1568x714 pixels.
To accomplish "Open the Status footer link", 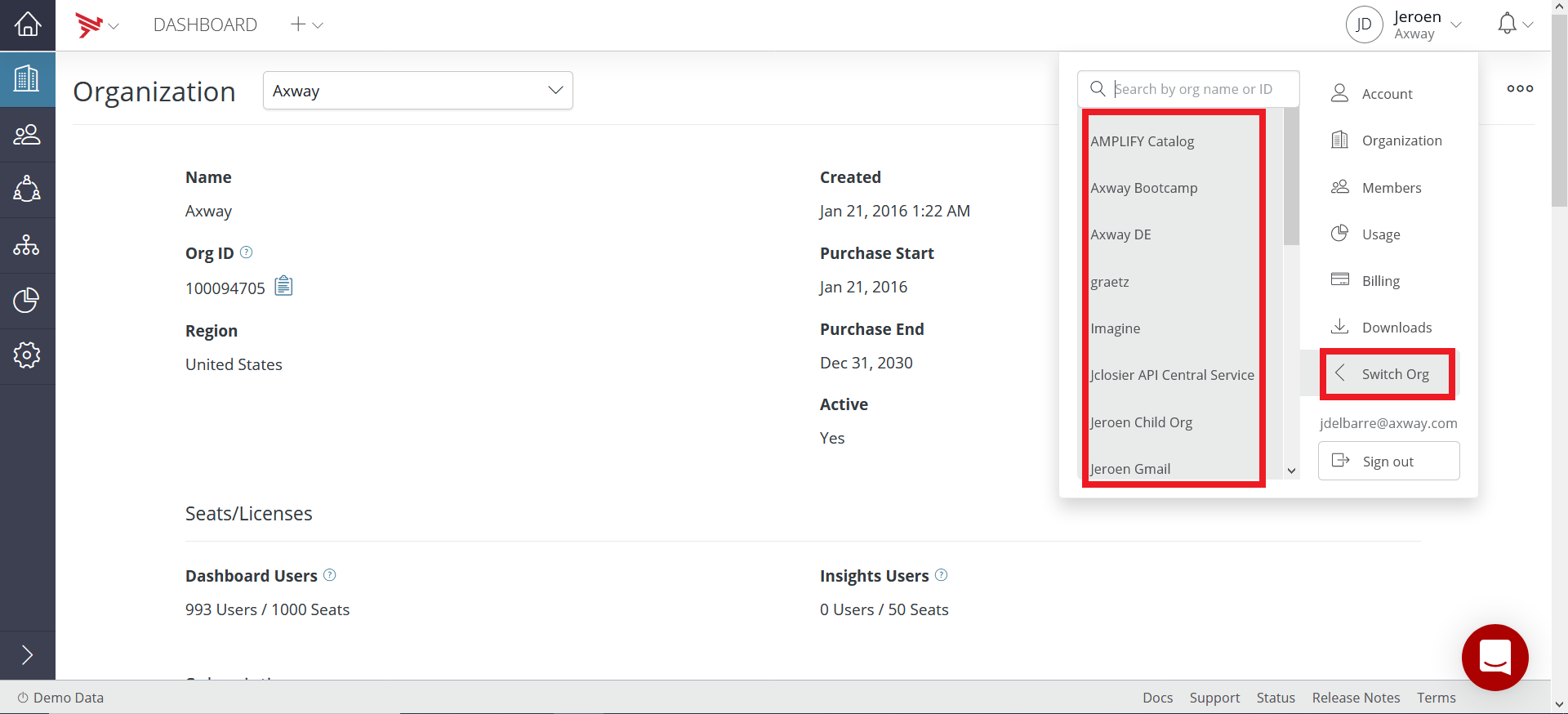I will tap(1276, 698).
